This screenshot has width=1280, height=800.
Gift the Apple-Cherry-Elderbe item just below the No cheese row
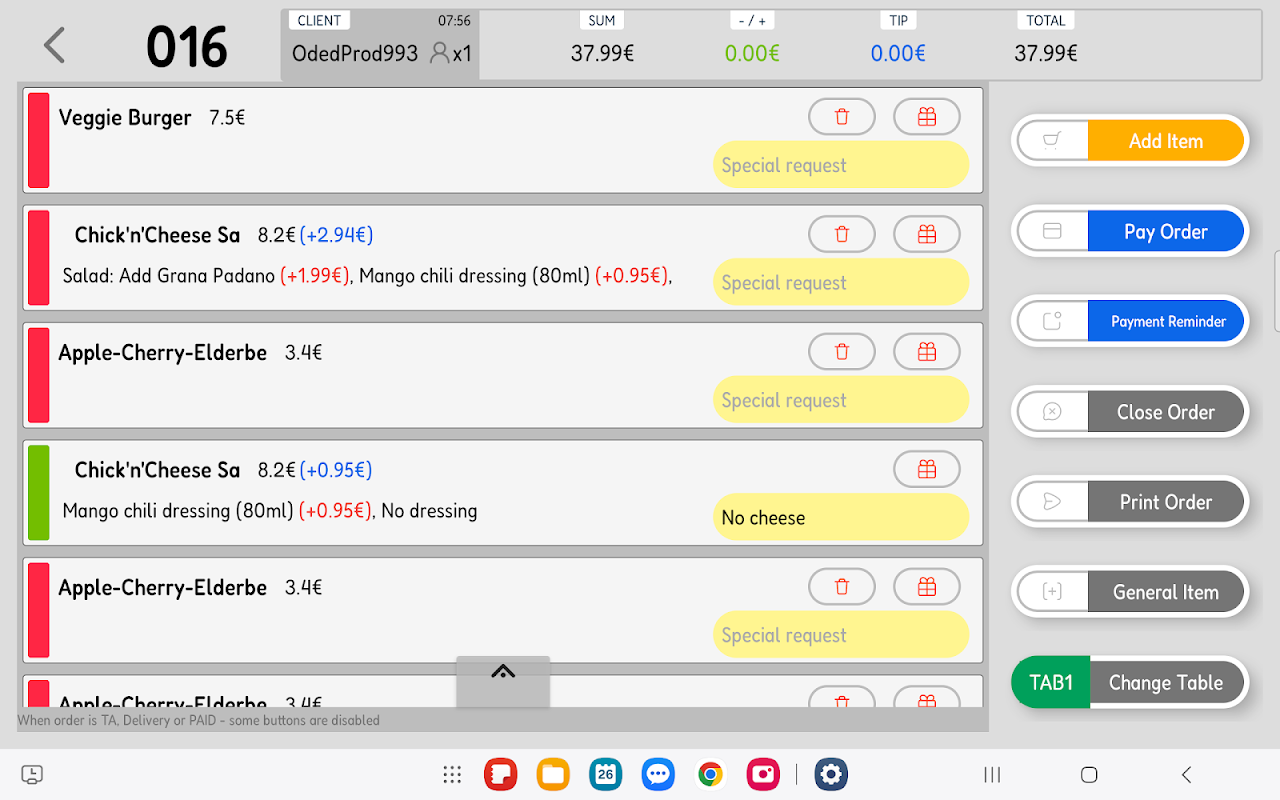[927, 587]
